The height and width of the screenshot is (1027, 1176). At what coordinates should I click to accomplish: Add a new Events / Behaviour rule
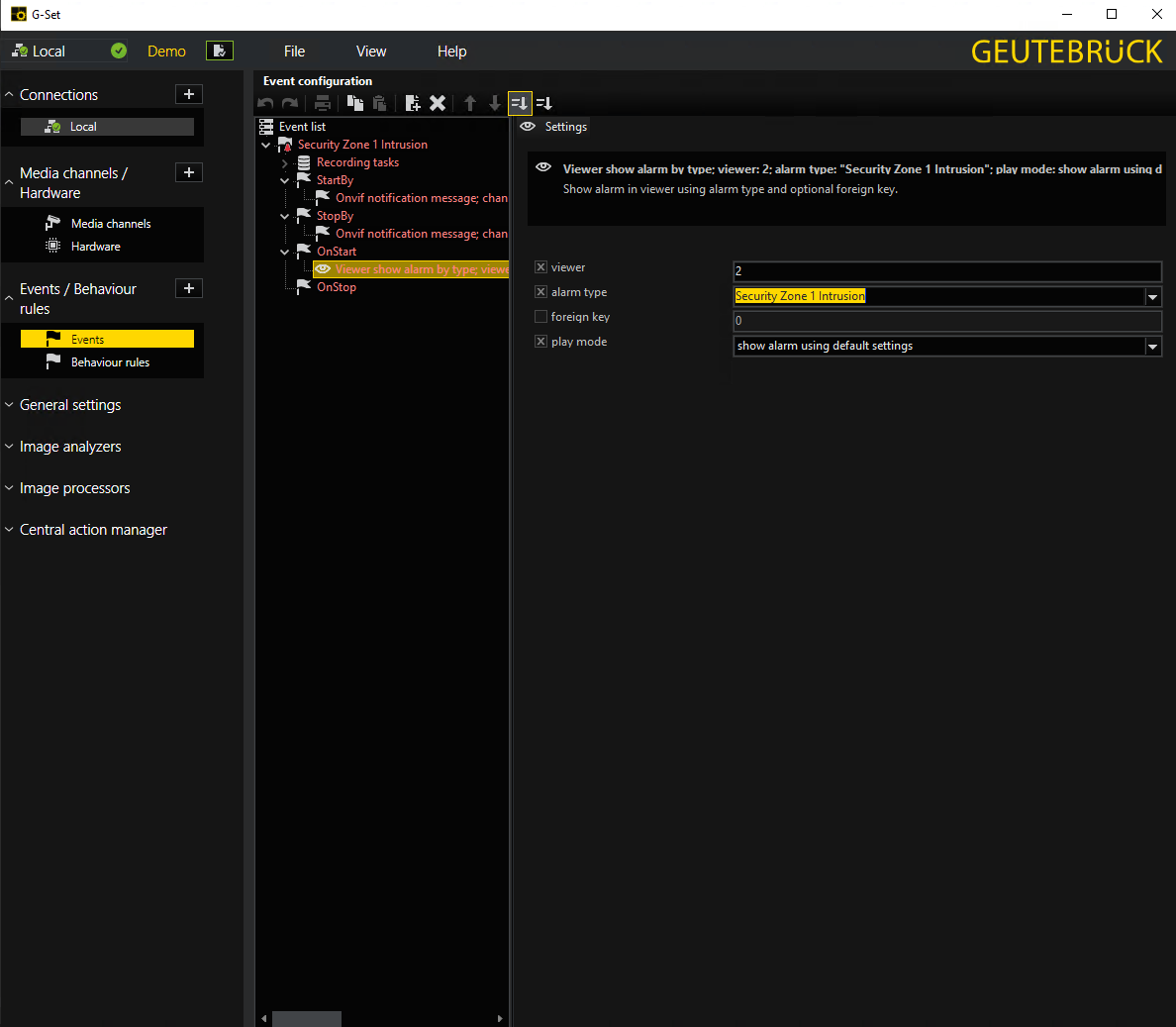tap(188, 288)
